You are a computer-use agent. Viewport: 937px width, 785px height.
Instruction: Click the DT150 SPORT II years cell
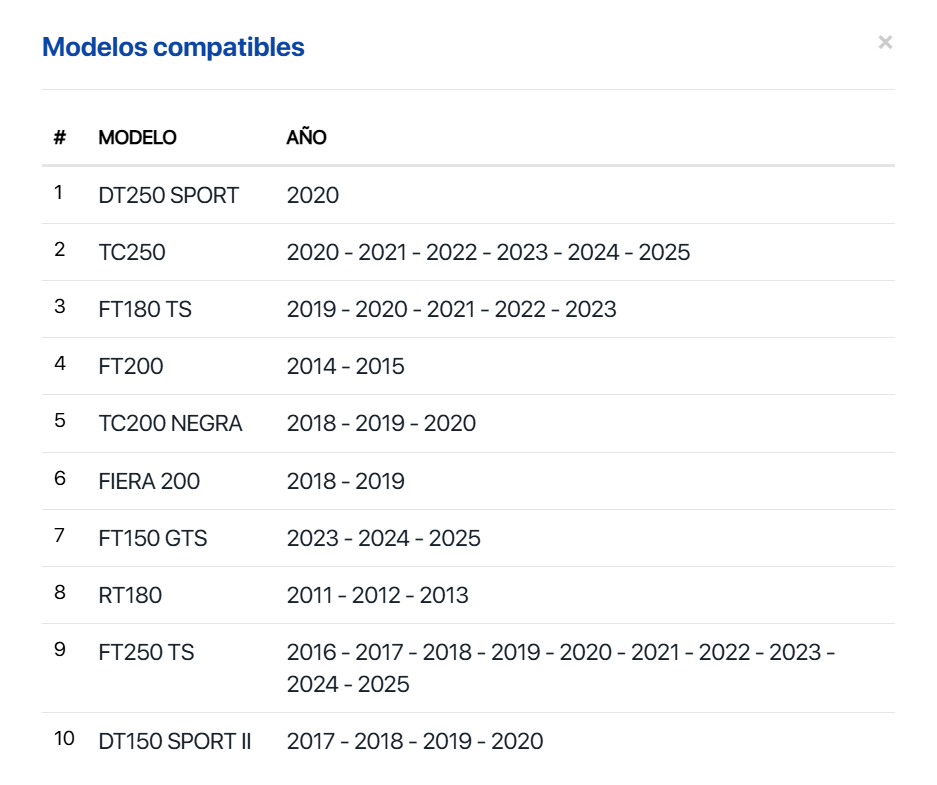[415, 742]
